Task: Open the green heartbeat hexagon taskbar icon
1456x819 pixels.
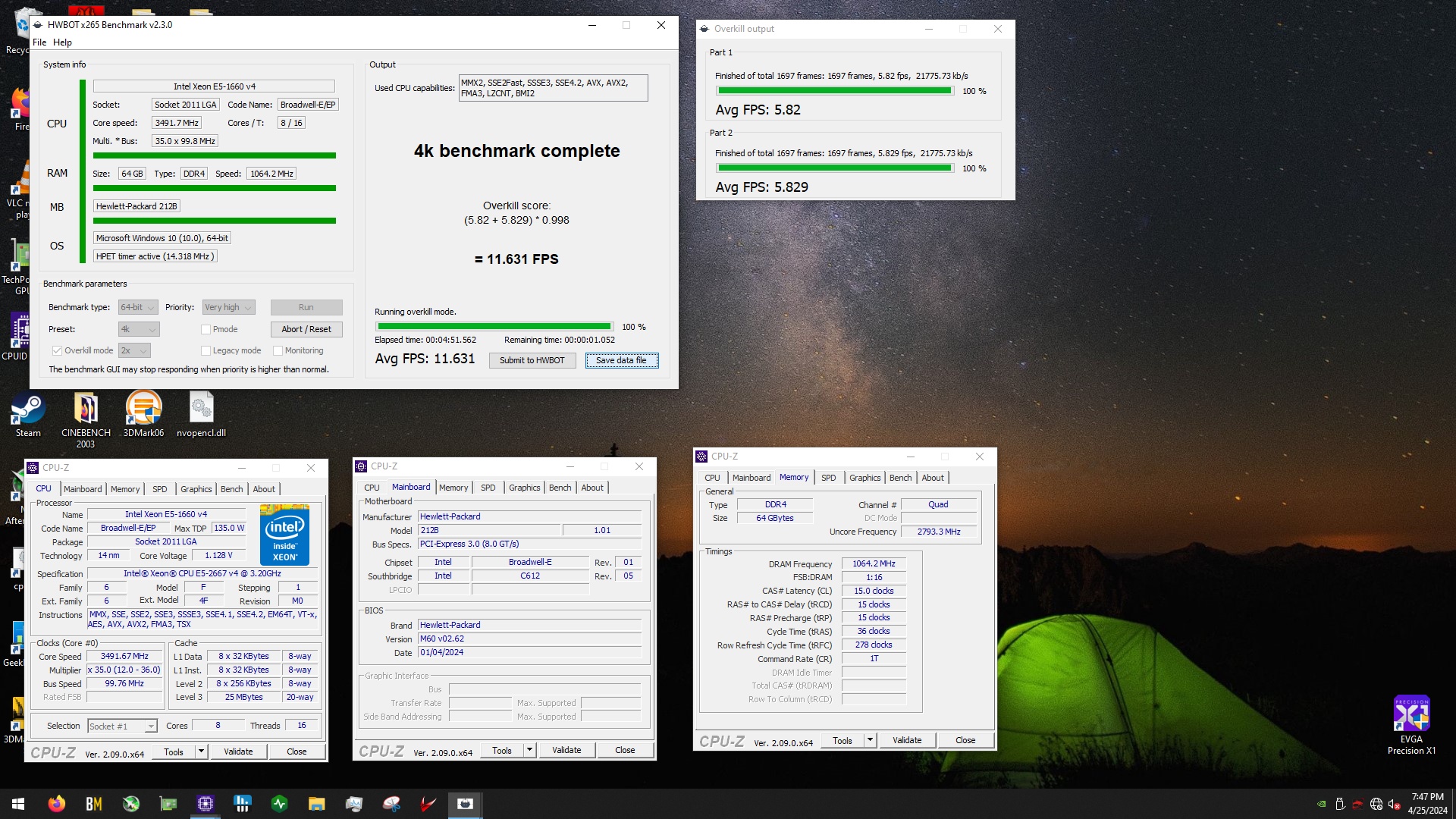Action: tap(280, 804)
